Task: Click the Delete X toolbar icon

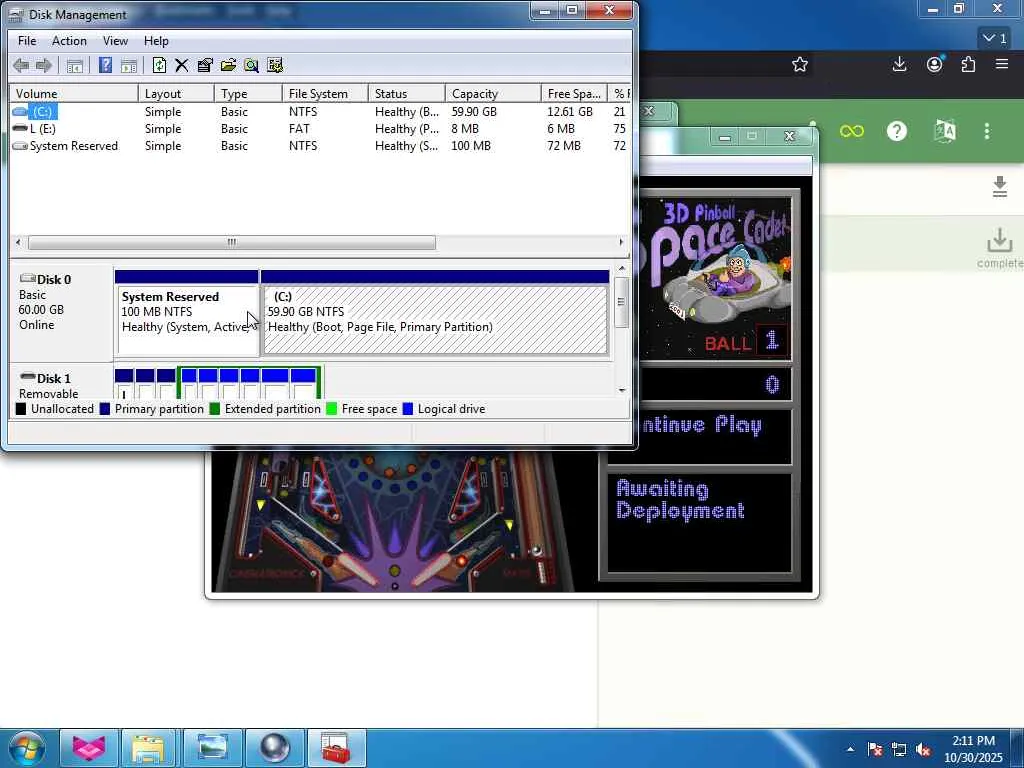Action: (182, 65)
